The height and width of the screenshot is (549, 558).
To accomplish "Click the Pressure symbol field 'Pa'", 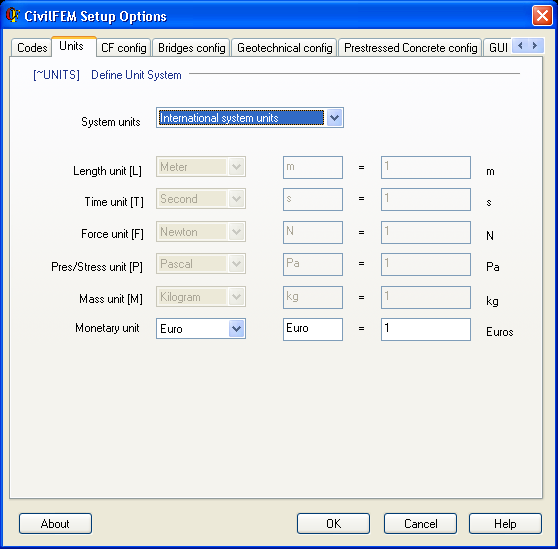I will pos(313,264).
